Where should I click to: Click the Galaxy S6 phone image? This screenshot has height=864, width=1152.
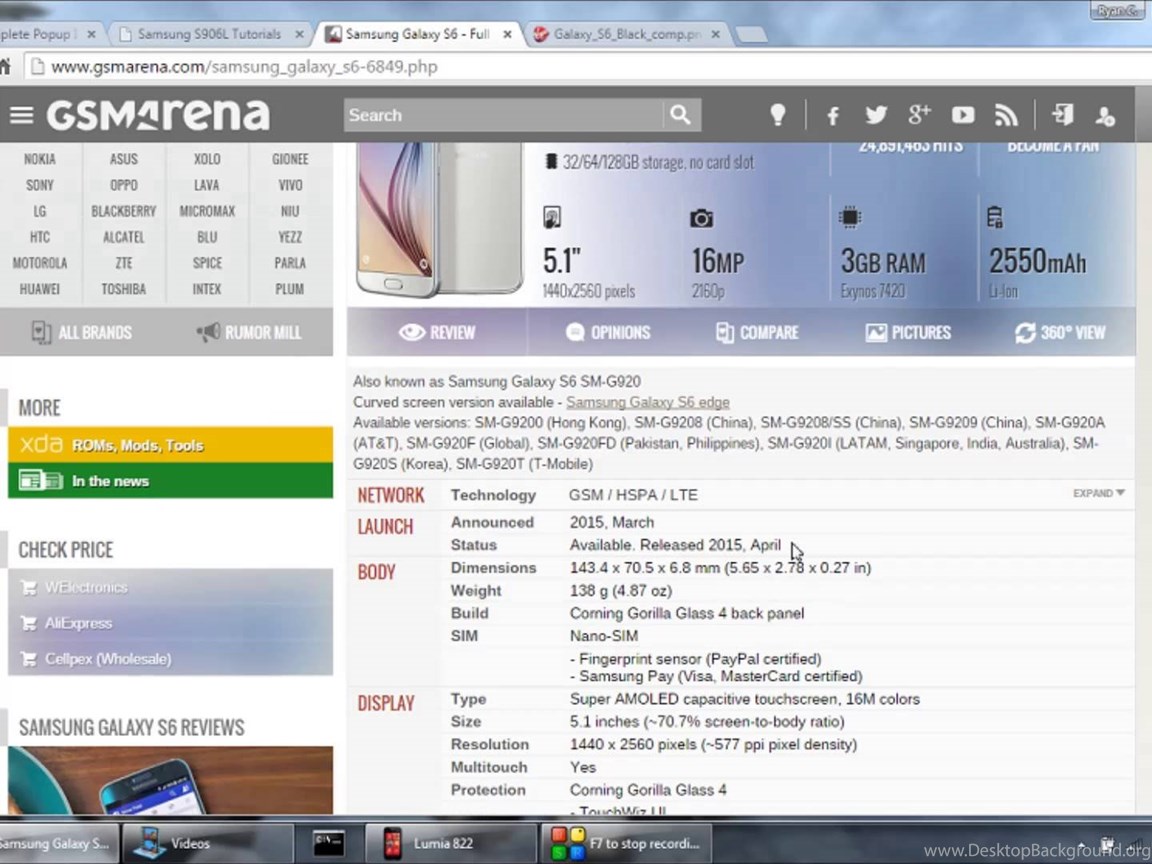click(439, 220)
